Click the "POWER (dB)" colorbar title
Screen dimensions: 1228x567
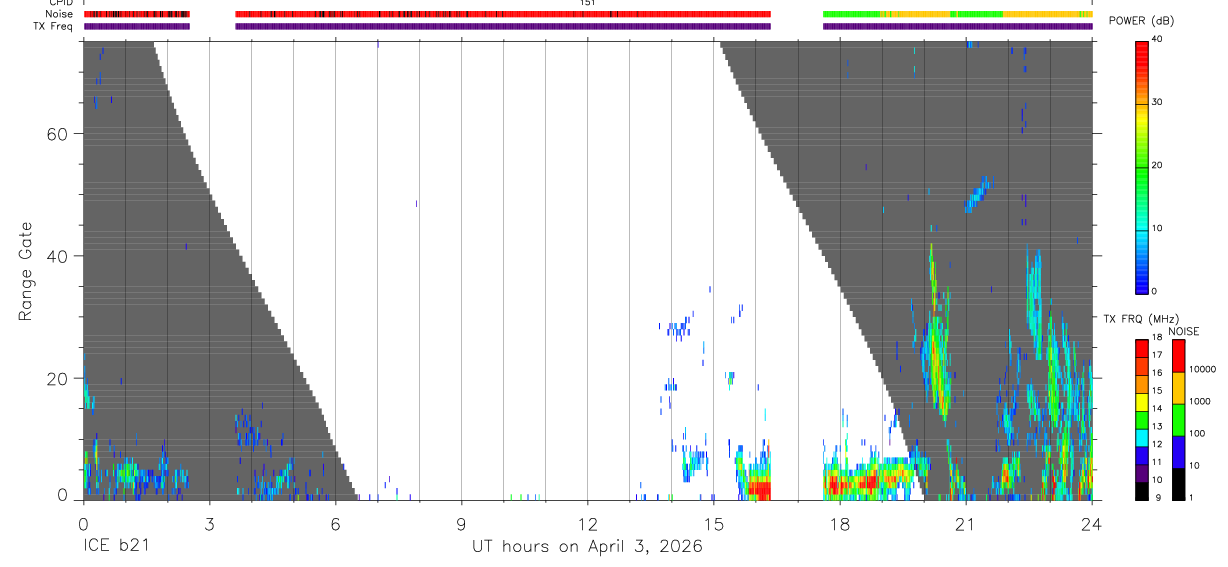coord(1141,21)
